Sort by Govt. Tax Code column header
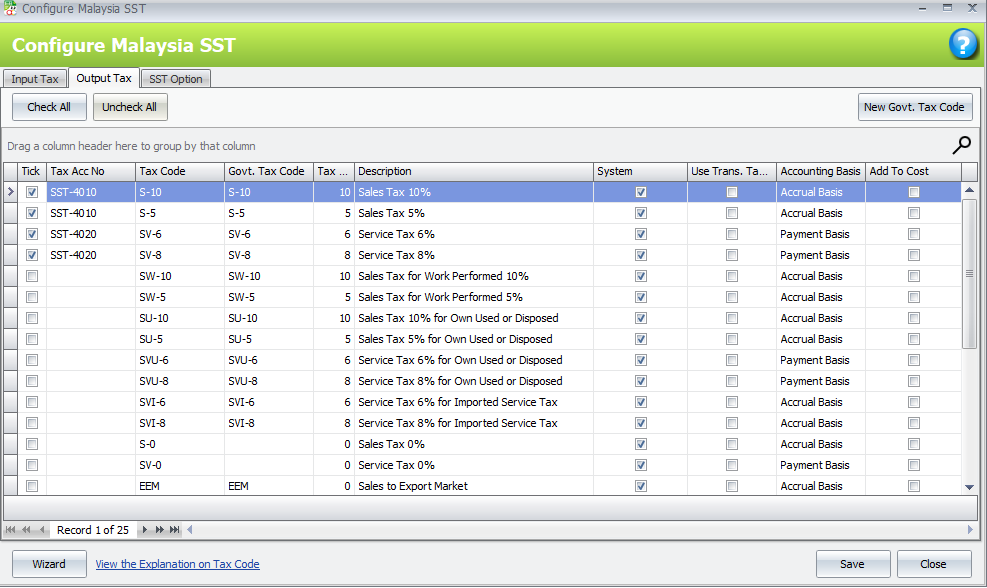This screenshot has width=987, height=588. [269, 171]
